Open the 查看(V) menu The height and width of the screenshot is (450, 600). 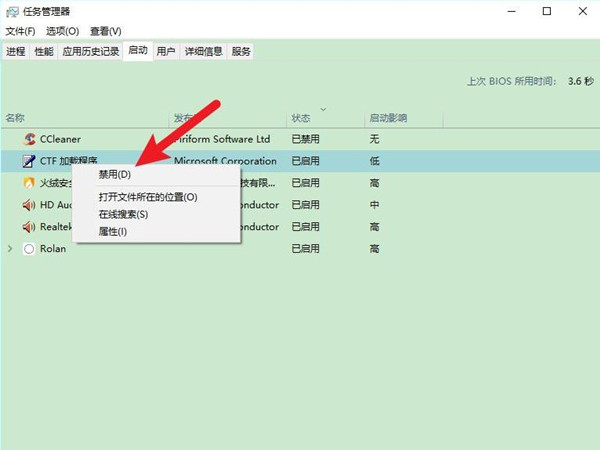pyautogui.click(x=108, y=32)
